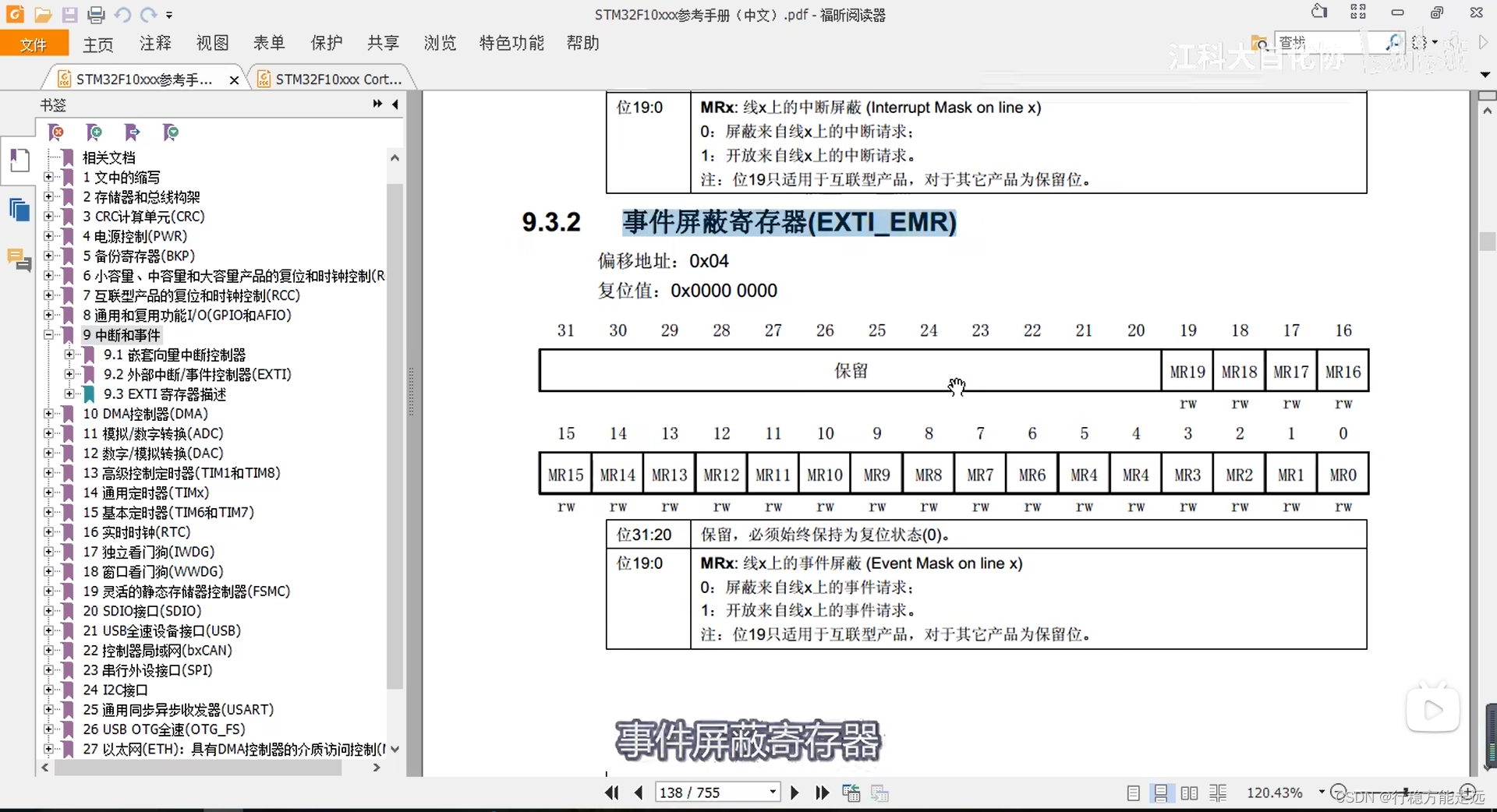Close the STM32F10xxx参考手... document tab

click(234, 79)
